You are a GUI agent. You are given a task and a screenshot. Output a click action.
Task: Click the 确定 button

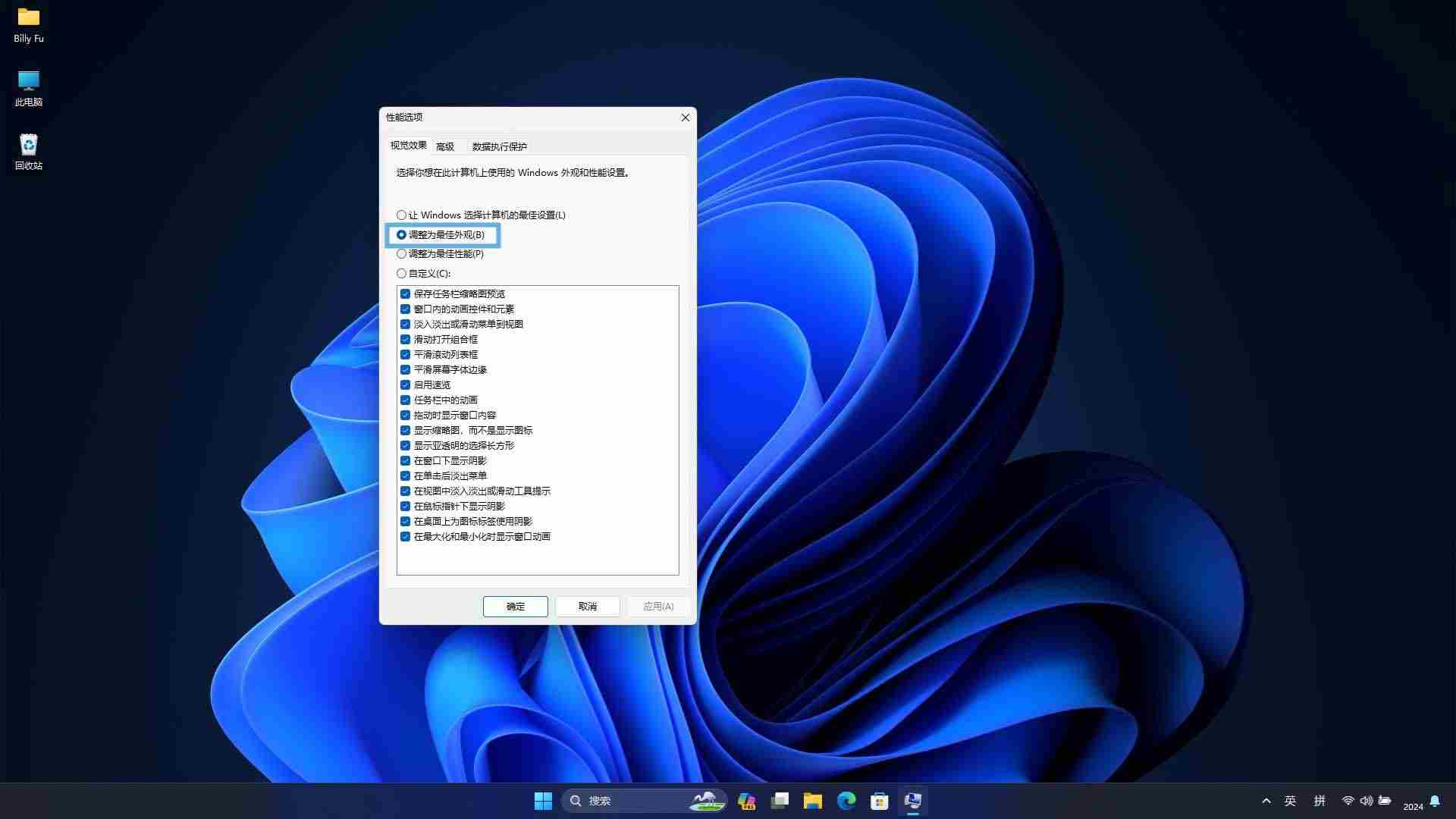pyautogui.click(x=515, y=607)
